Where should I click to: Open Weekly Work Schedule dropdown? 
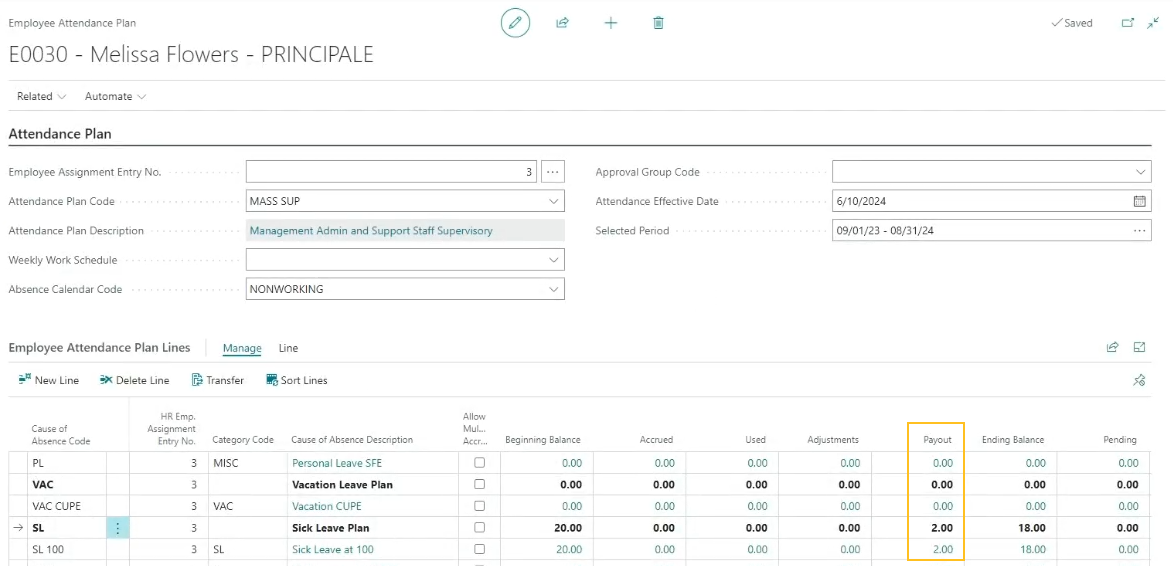click(554, 259)
